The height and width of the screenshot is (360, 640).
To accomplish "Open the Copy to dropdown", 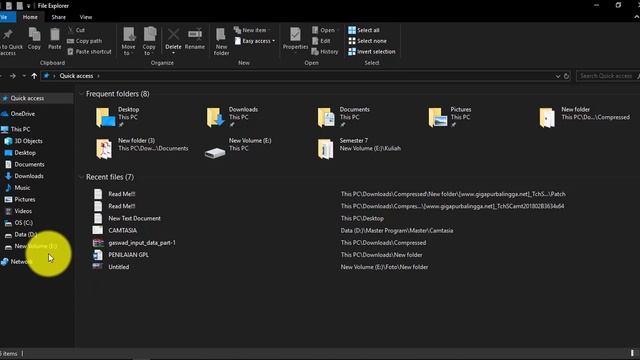I will click(149, 41).
